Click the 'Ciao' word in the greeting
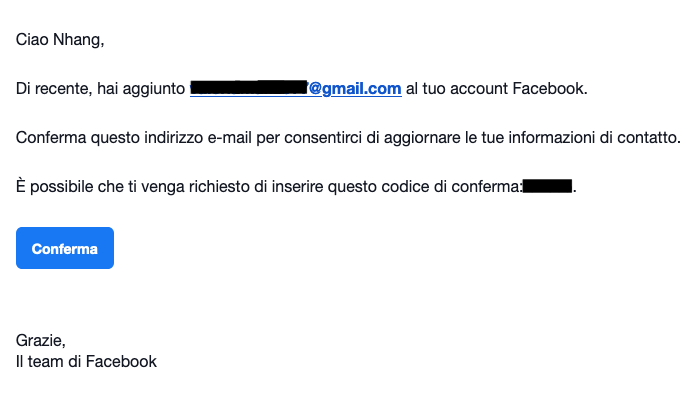Screen dimensions: 695x399 [32, 39]
